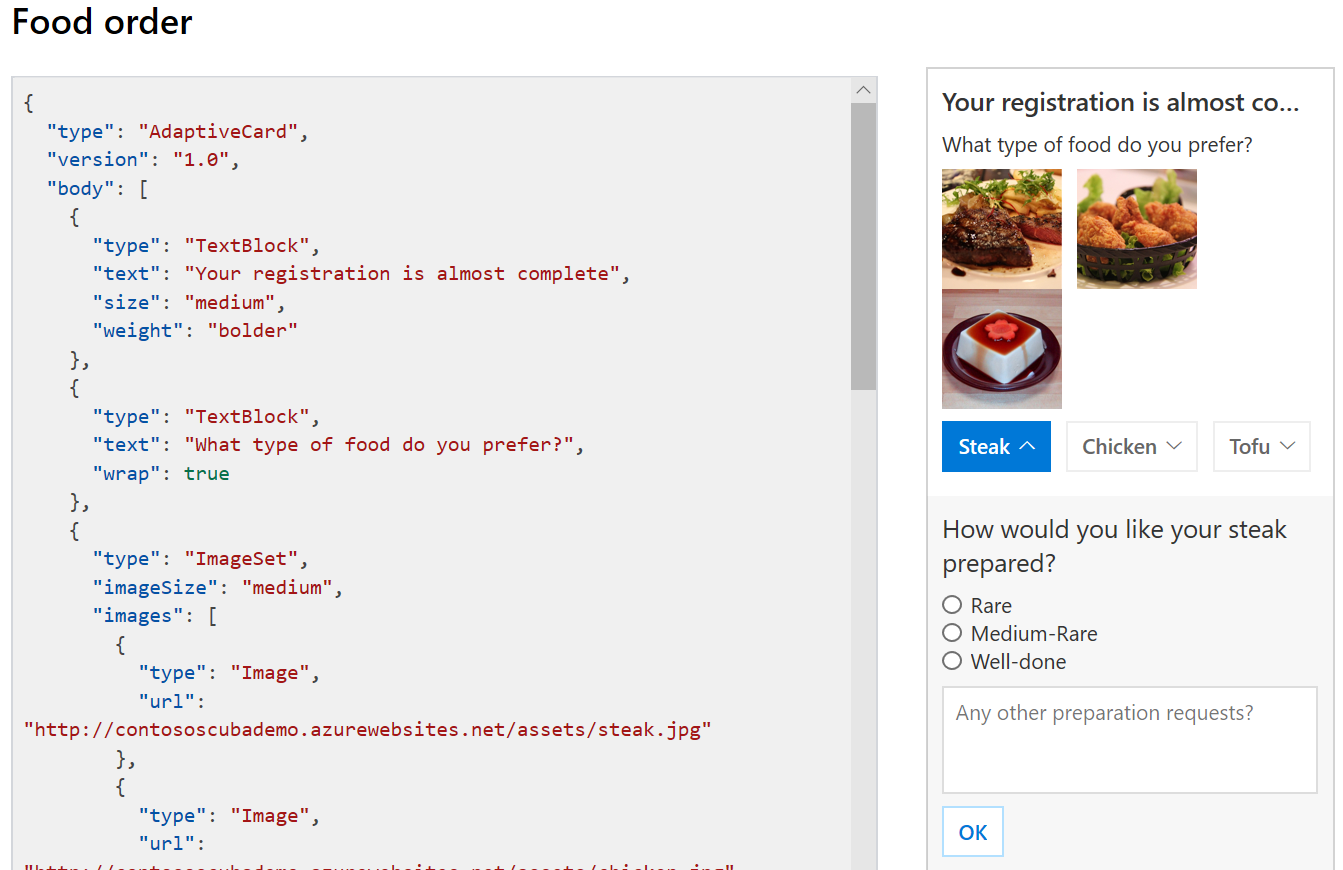This screenshot has width=1343, height=870.
Task: Collapse the expanded Steak dropdown
Action: [x=996, y=446]
